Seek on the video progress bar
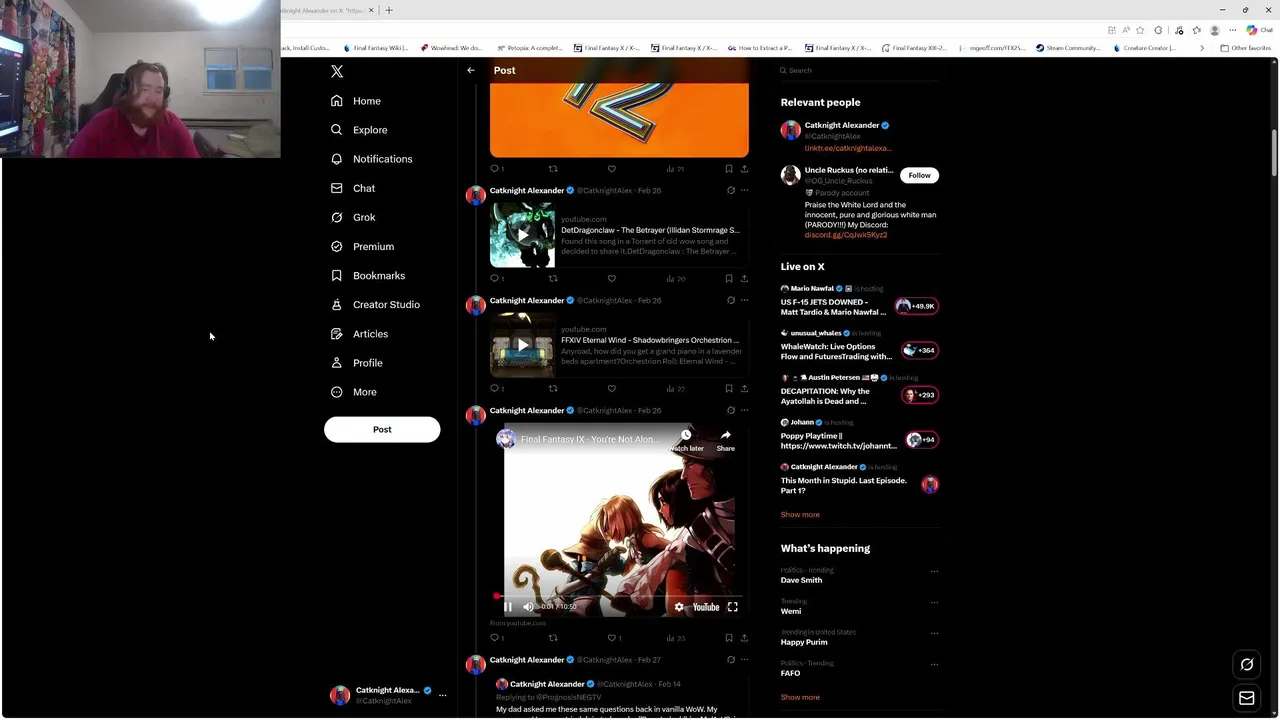The width and height of the screenshot is (1280, 720). point(619,596)
